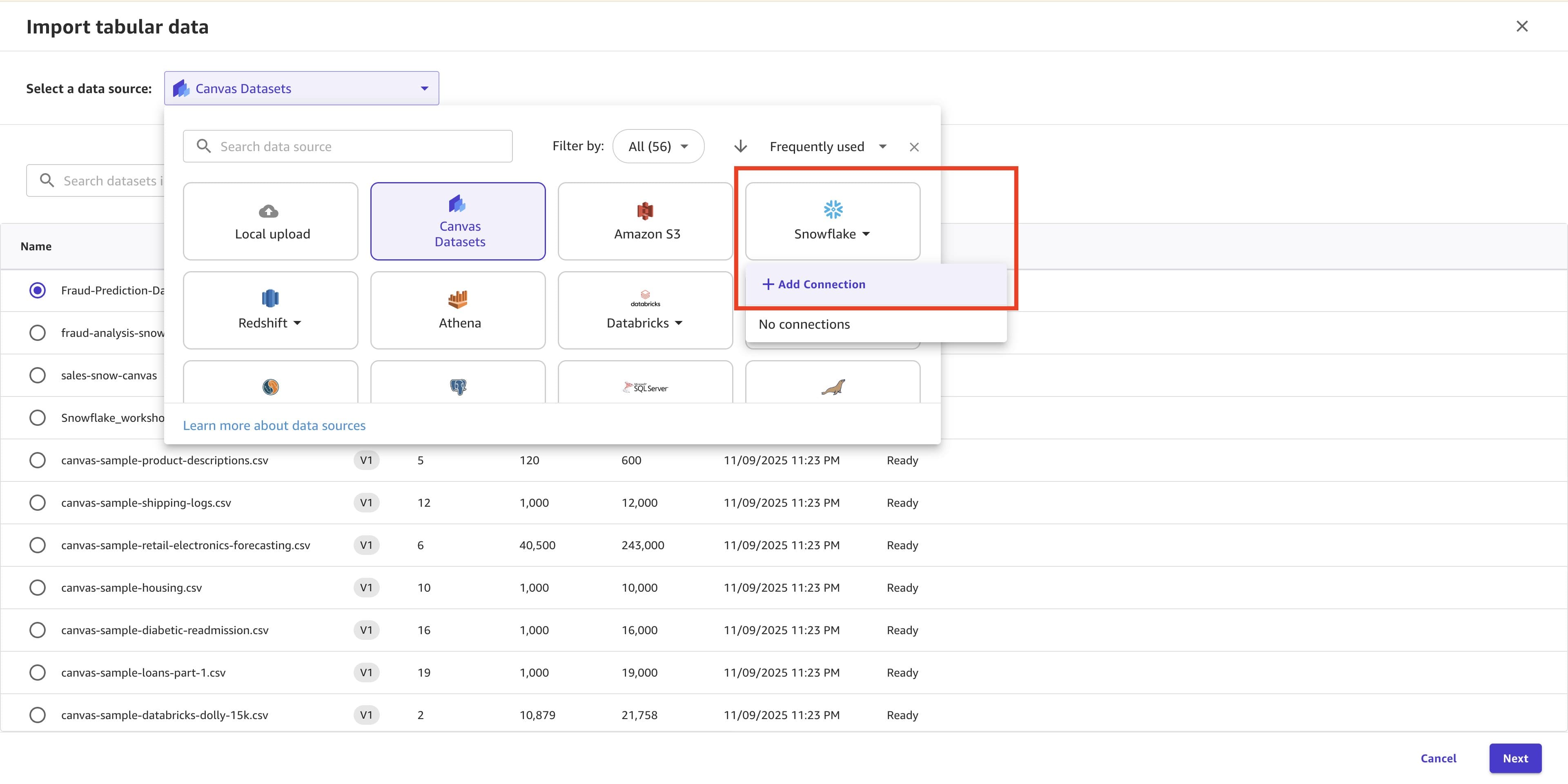The width and height of the screenshot is (1568, 784).
Task: Pick the Amazon S3 data source
Action: click(x=645, y=222)
